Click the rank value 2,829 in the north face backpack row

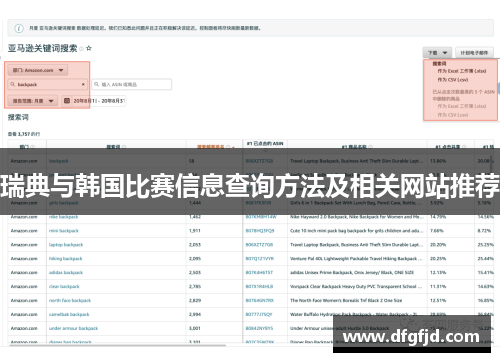[195, 300]
